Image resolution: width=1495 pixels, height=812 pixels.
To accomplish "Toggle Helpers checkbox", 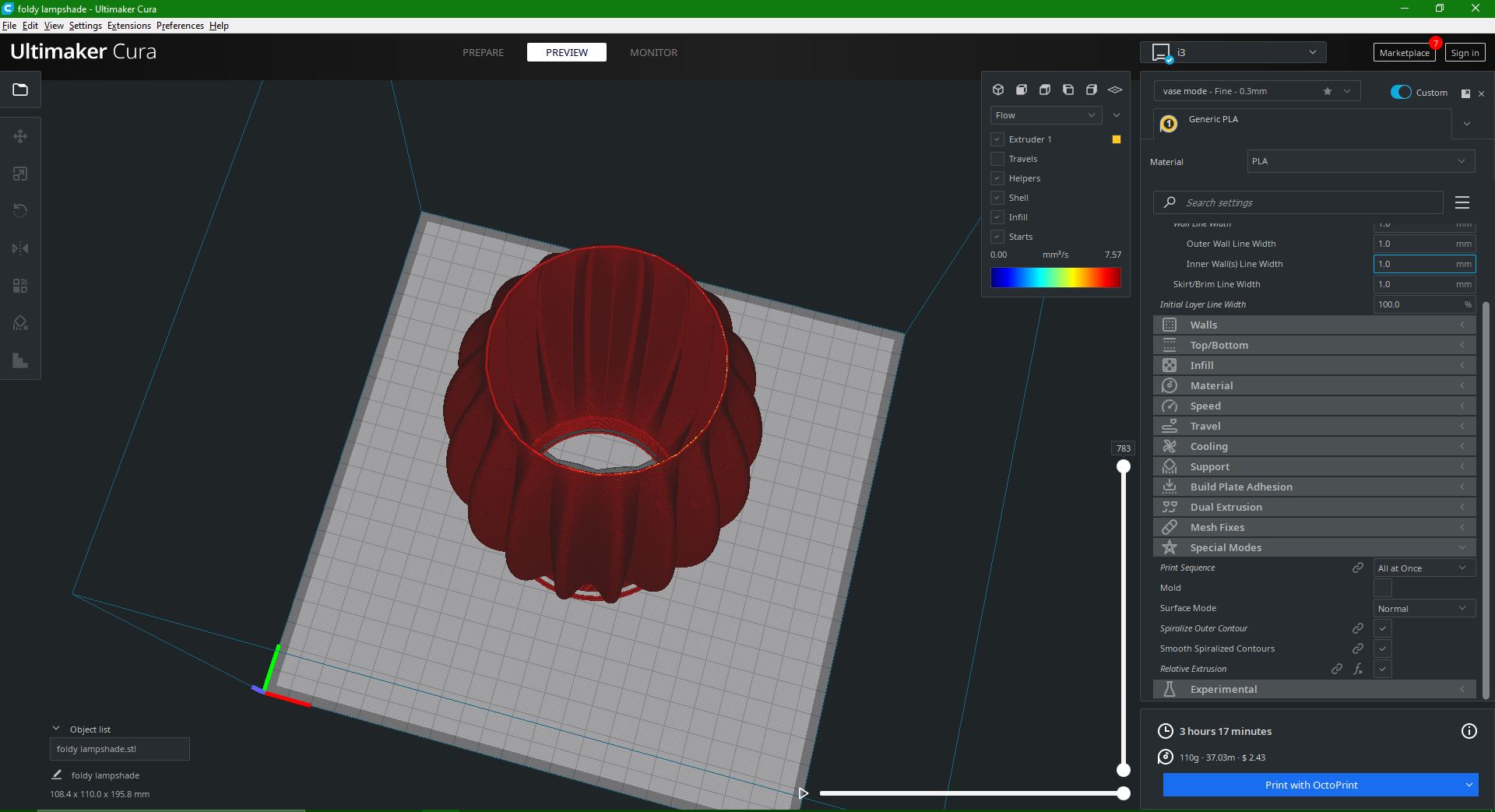I will (x=997, y=178).
